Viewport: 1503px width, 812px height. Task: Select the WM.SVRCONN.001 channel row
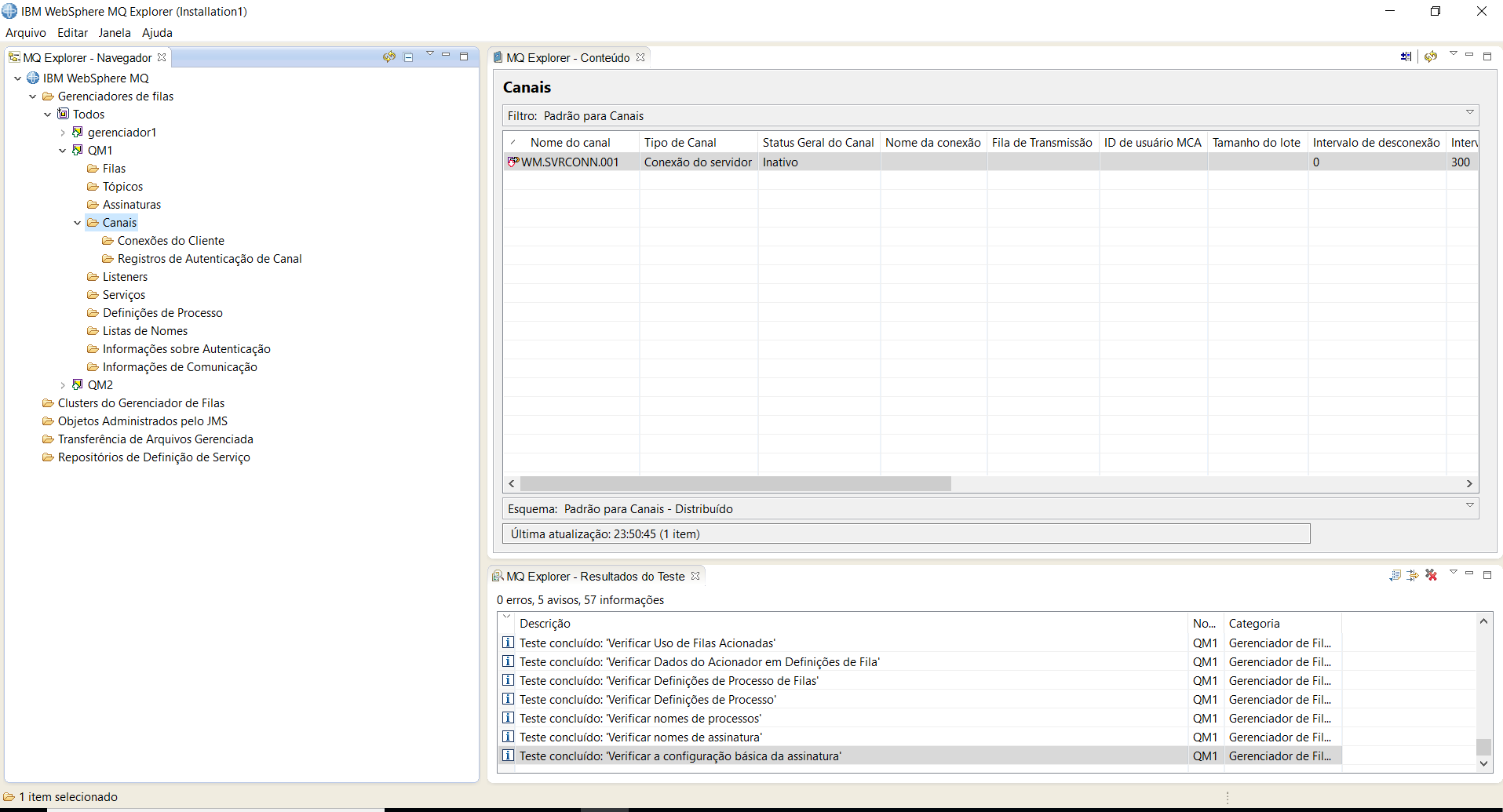[x=990, y=162]
